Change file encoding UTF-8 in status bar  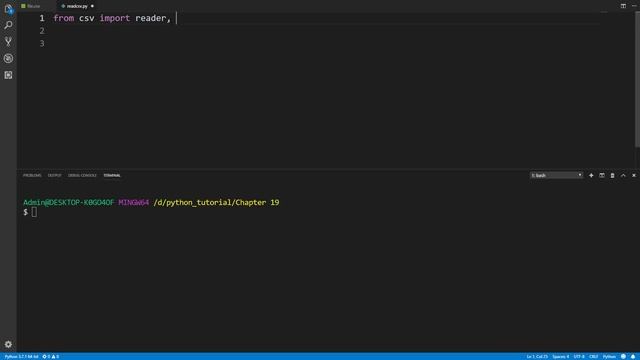coord(579,356)
